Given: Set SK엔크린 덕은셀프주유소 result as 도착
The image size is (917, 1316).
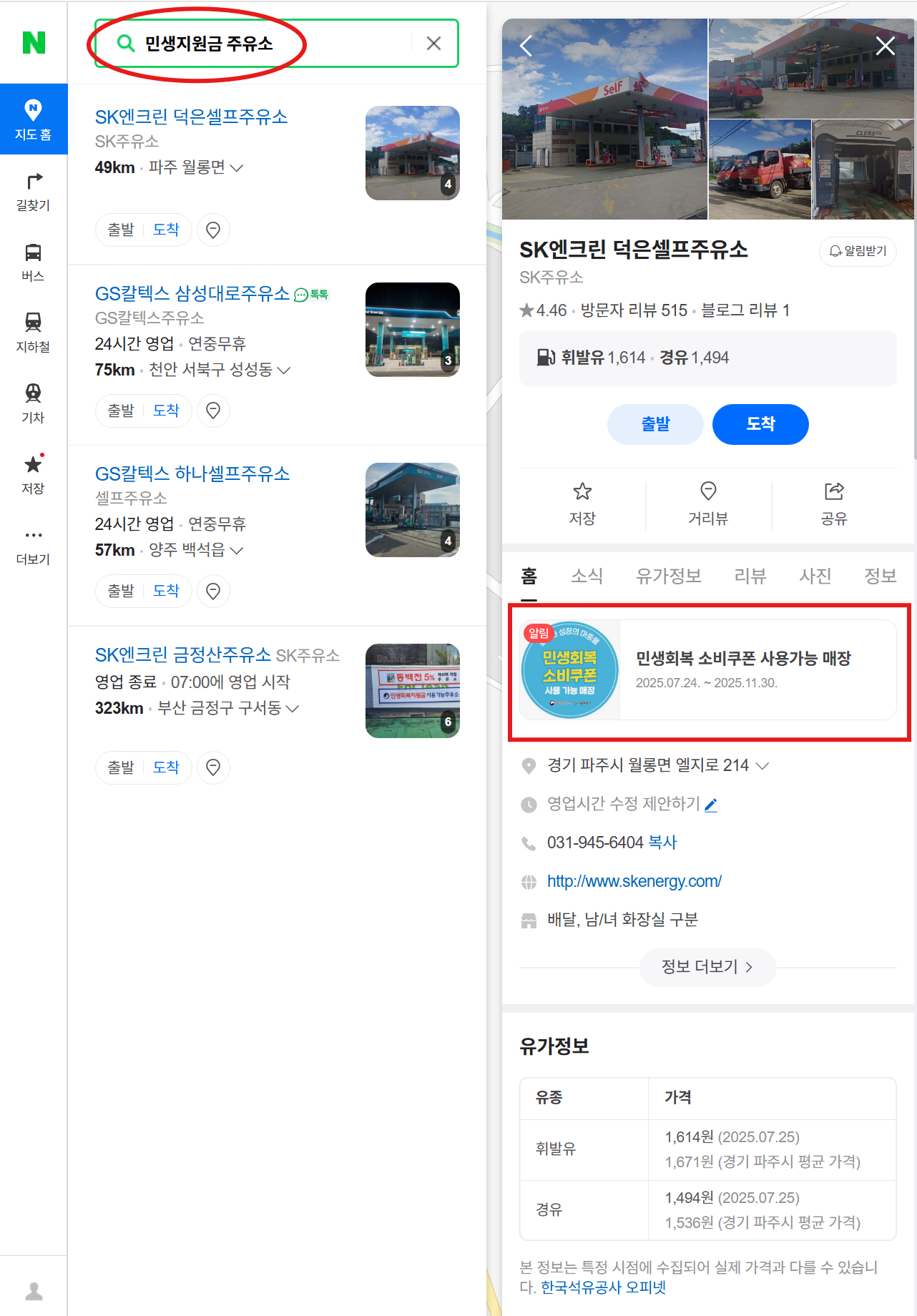Looking at the screenshot, I should click(x=166, y=230).
